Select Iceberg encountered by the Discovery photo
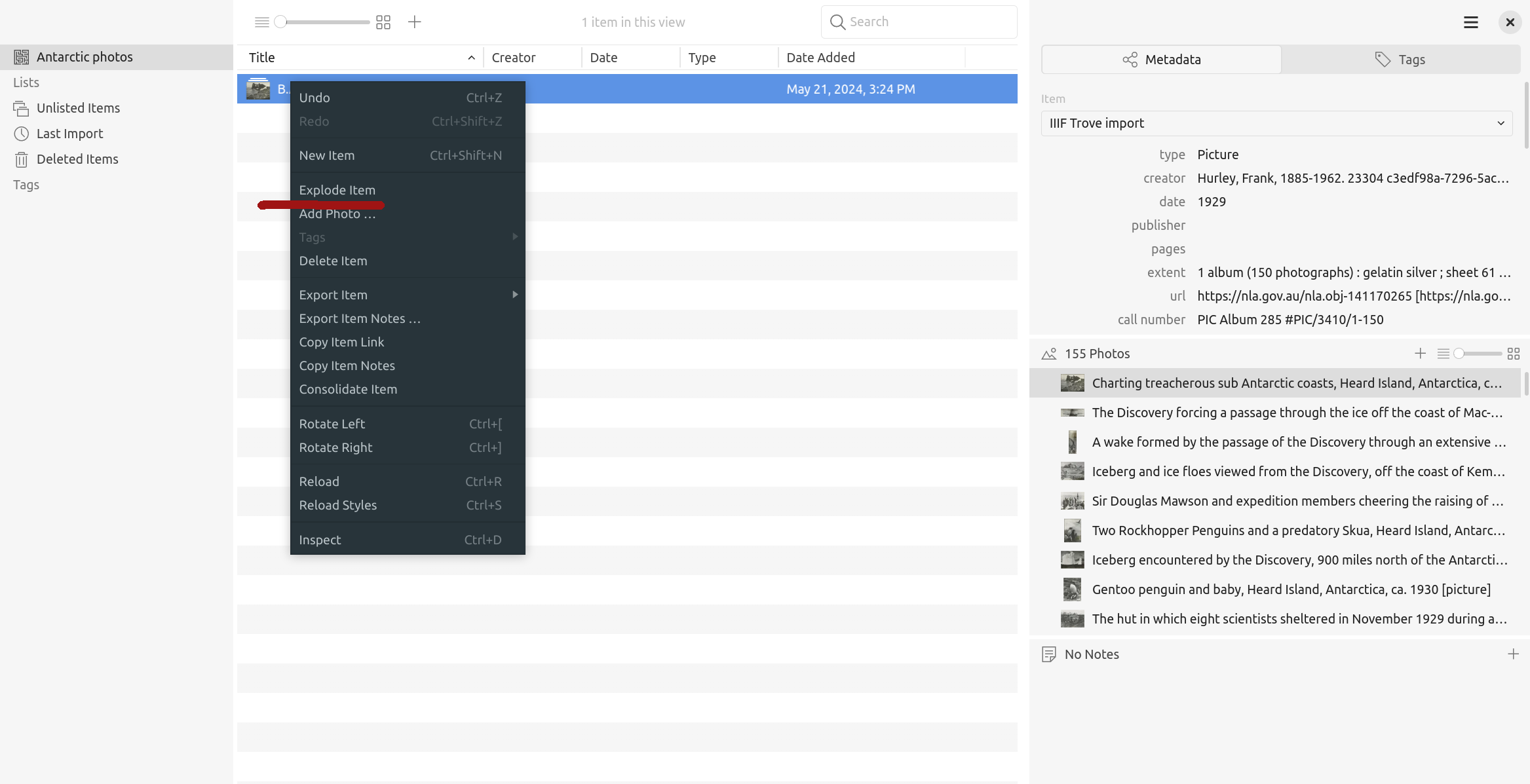Screen dimensions: 1530x784 [x=1274, y=560]
